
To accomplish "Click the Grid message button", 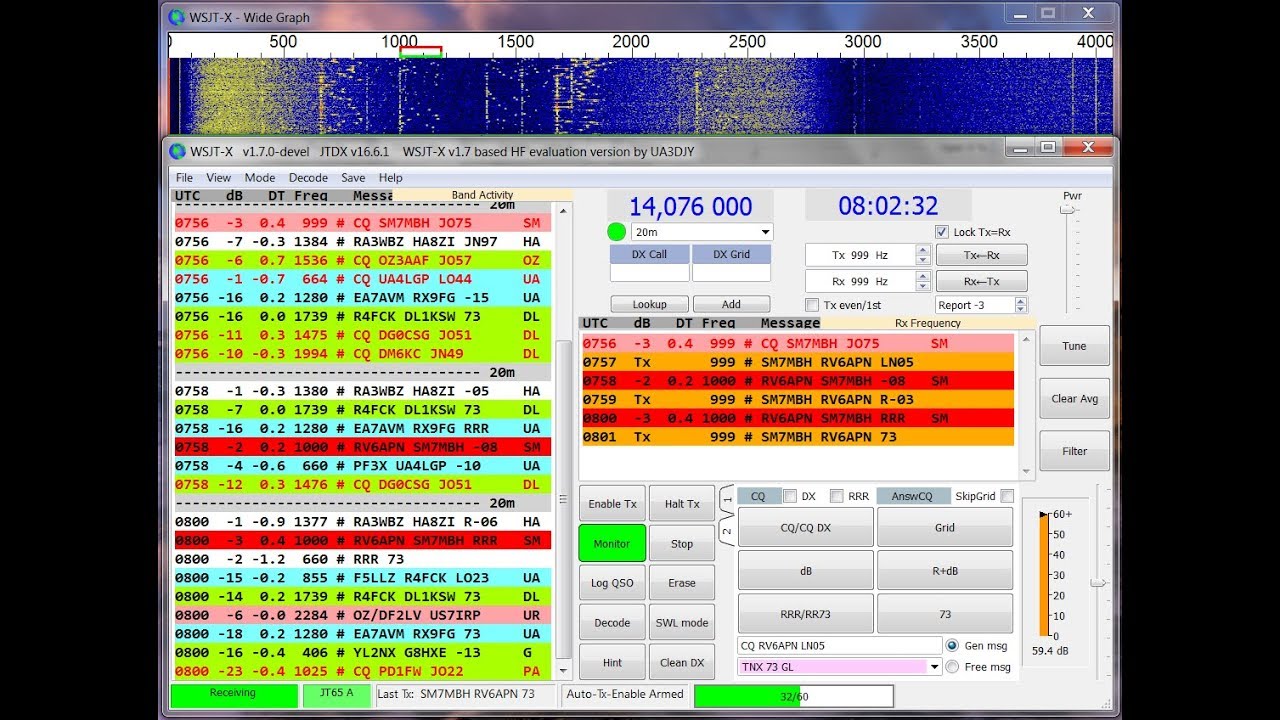I will 945,527.
